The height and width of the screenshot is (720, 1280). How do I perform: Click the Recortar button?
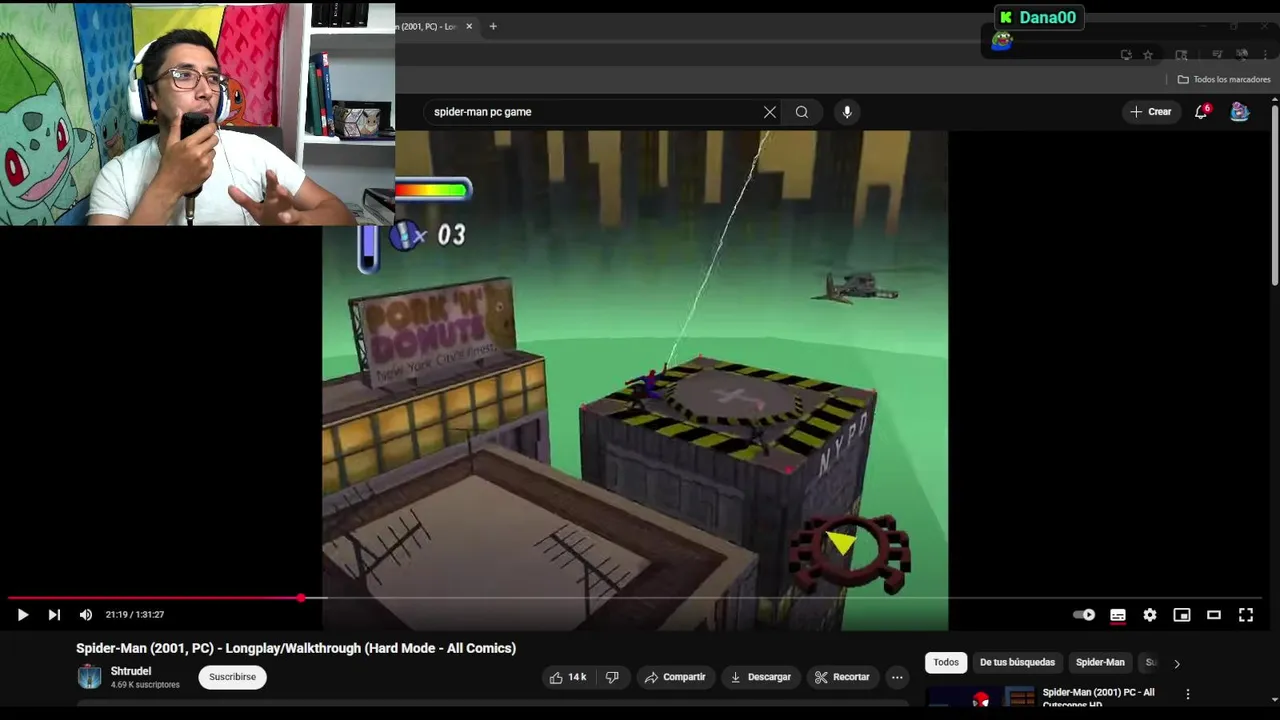point(842,677)
